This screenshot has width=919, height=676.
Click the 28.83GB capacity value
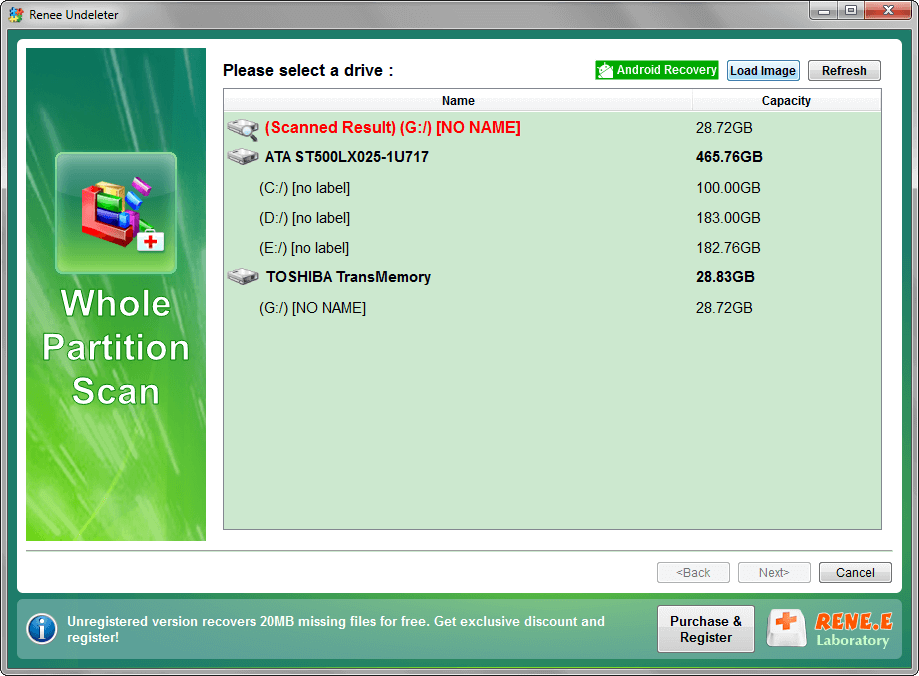point(725,277)
